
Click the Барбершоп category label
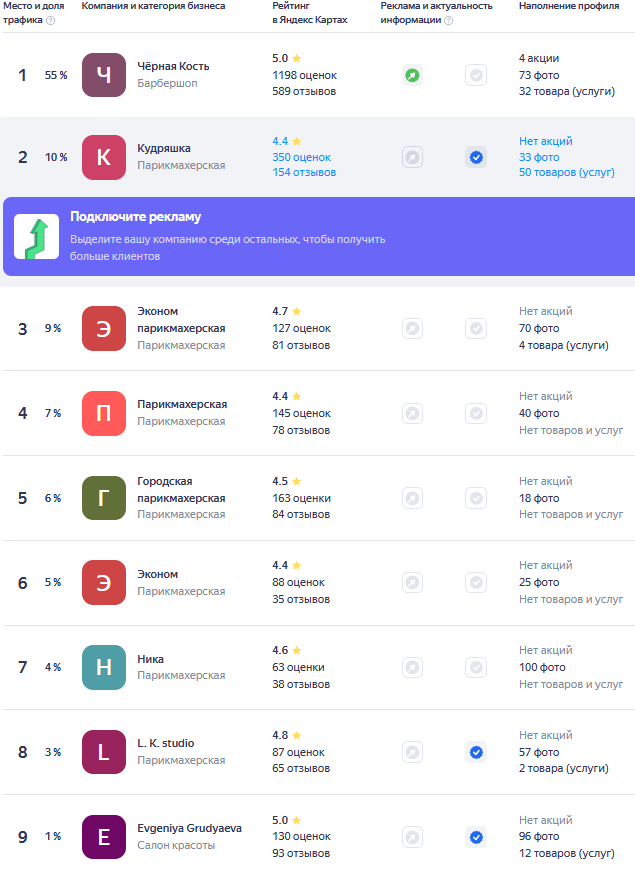pyautogui.click(x=167, y=83)
